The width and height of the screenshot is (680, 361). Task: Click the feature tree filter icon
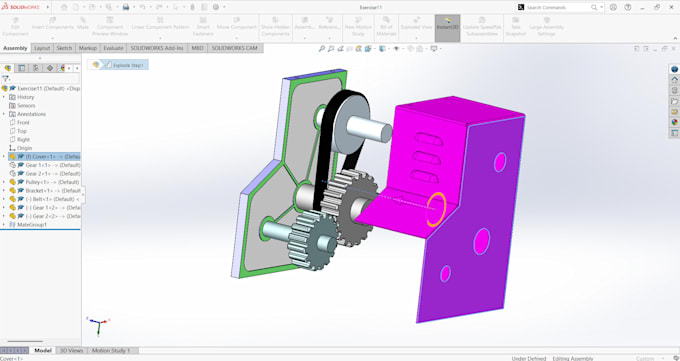click(x=6, y=79)
